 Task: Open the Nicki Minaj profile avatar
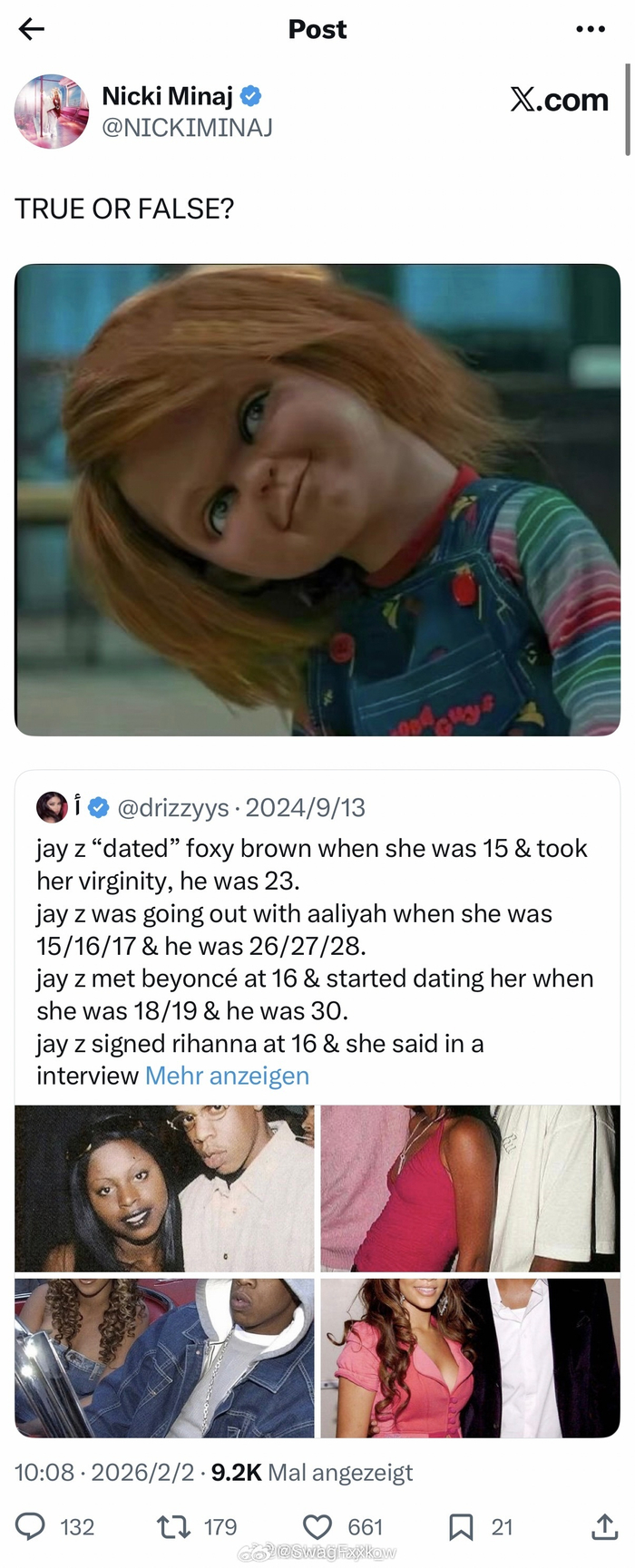coord(52,112)
